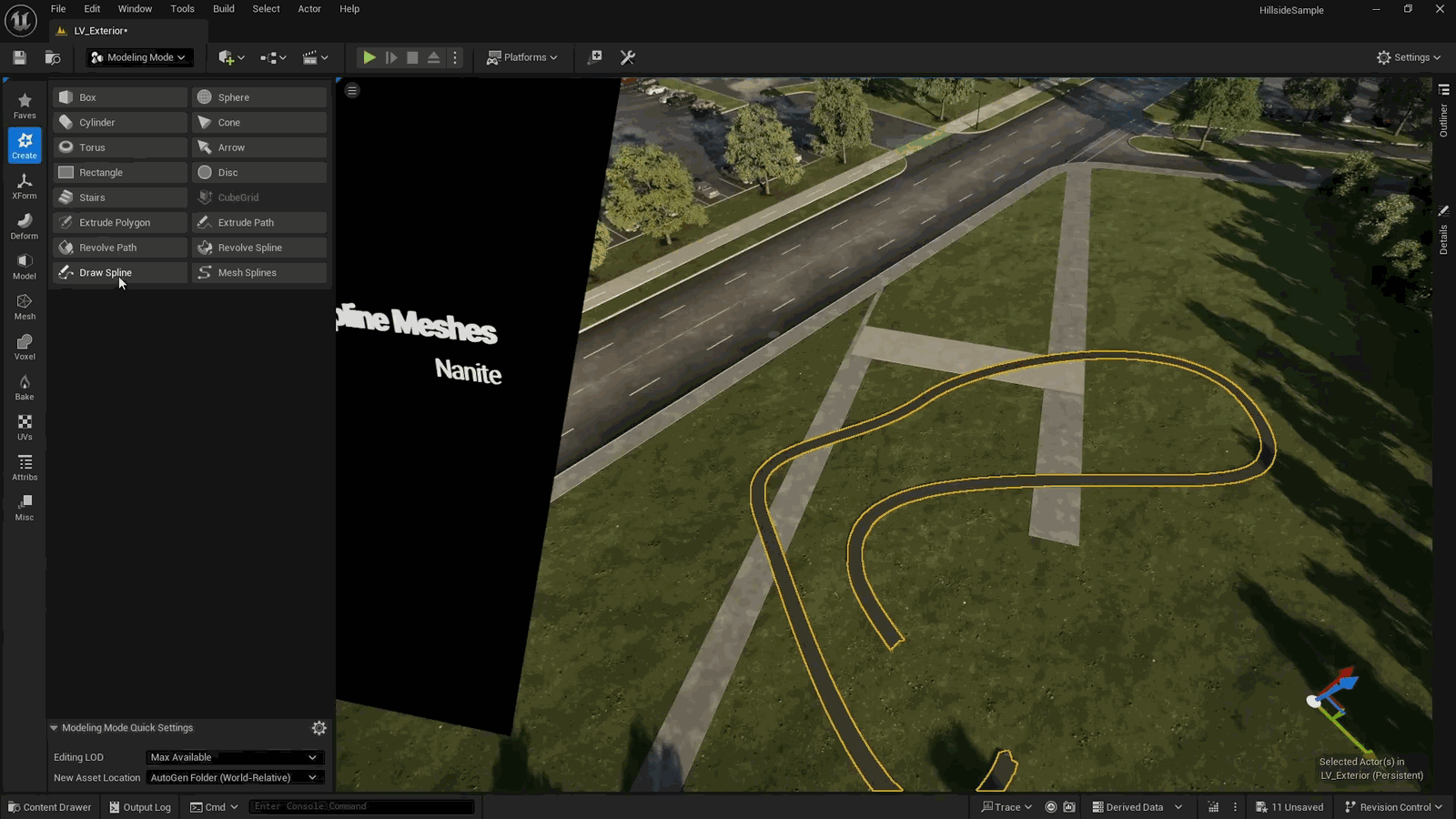Open Modeling Mode Quick Settings gear
Viewport: 1456px width, 819px height.
coord(318,728)
